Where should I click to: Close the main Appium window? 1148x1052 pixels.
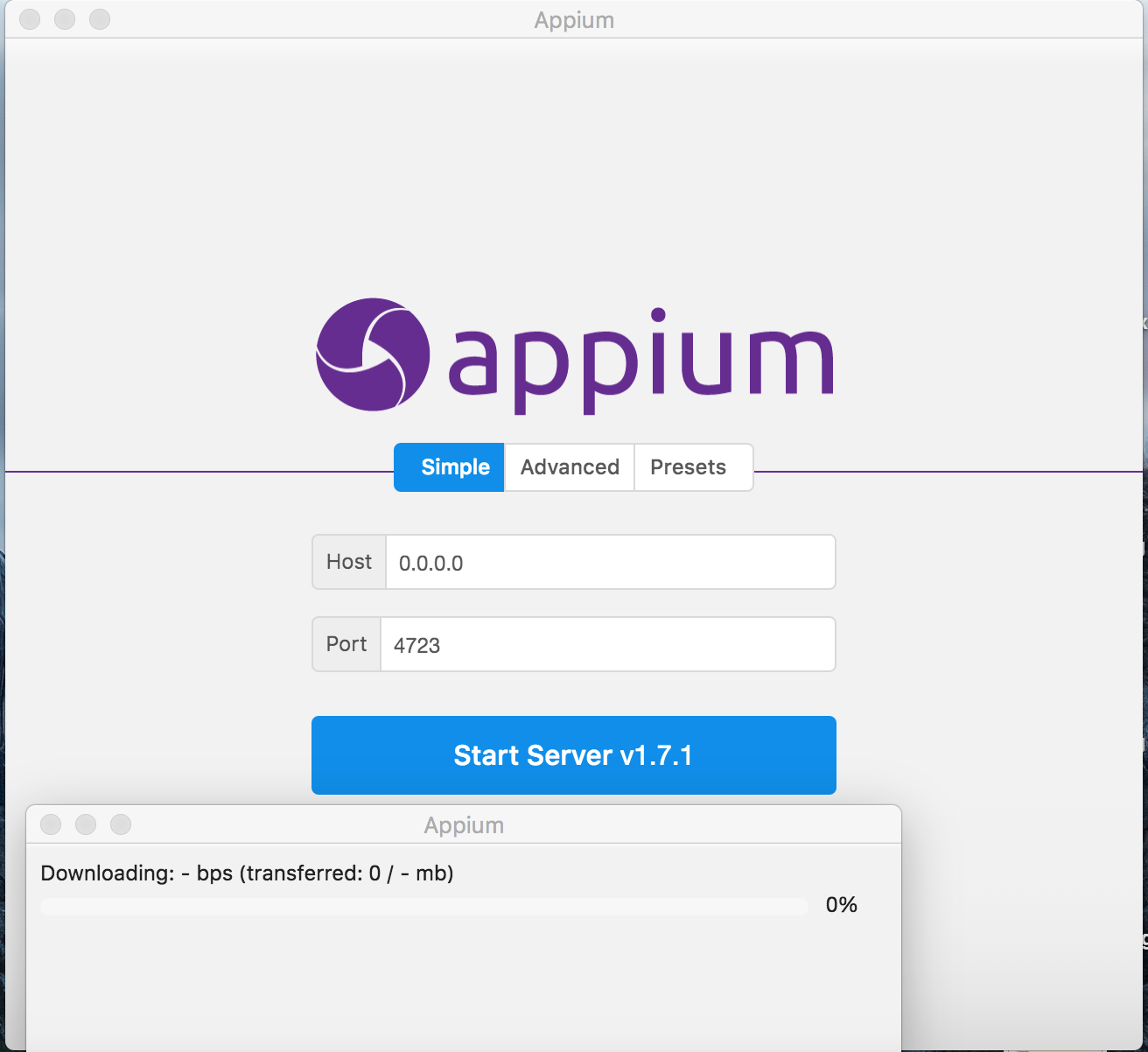coord(30,19)
